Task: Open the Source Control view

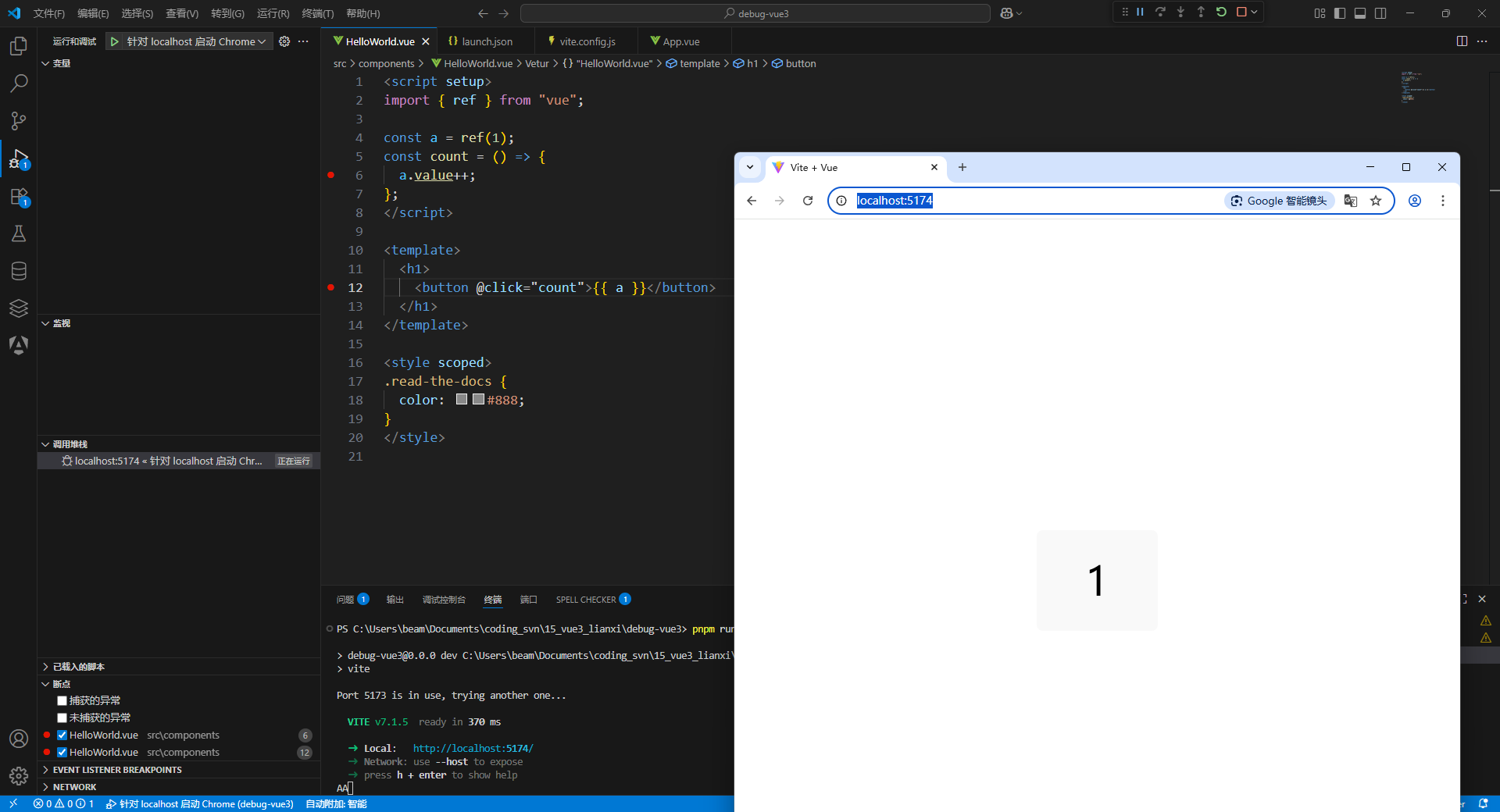Action: pos(18,121)
